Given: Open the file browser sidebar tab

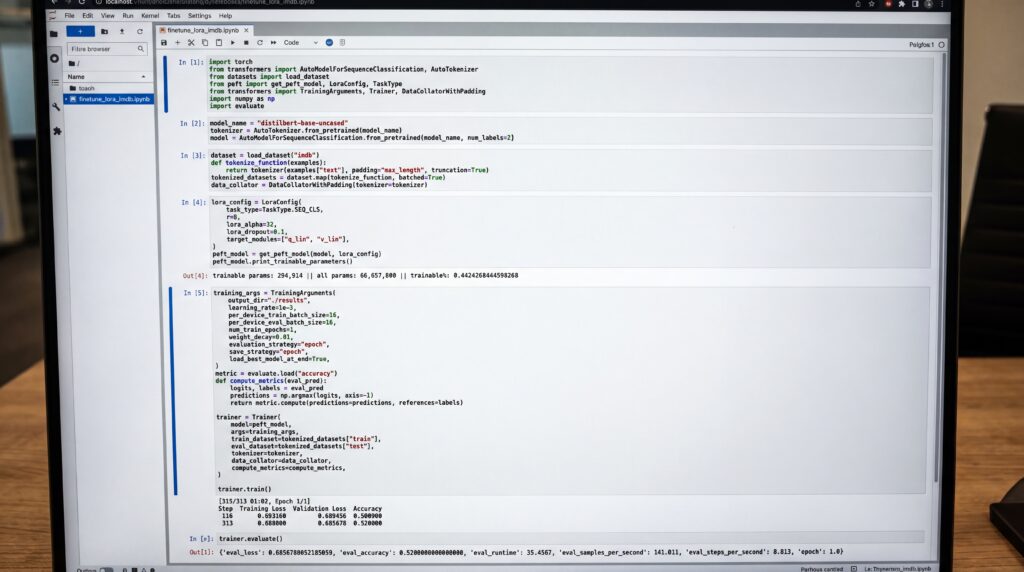Looking at the screenshot, I should (54, 34).
